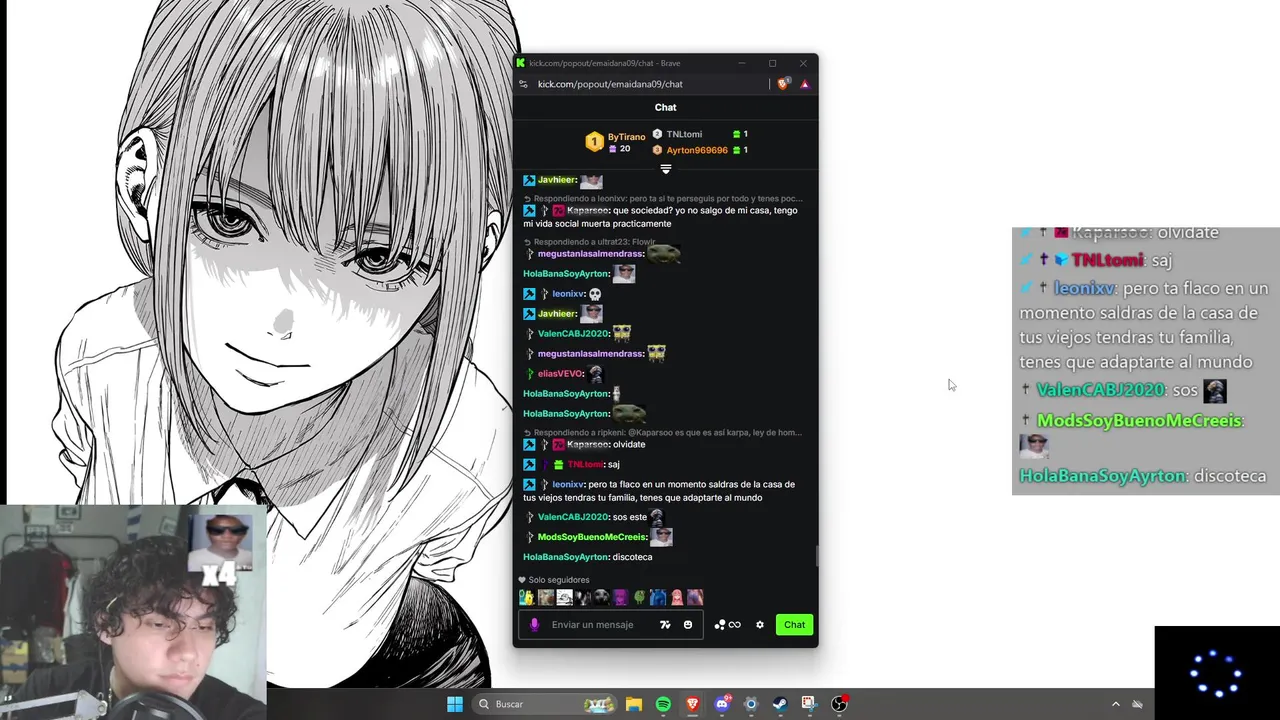This screenshot has width=1280, height=720.
Task: Click username TNLtomi on saj message
Action: (x=585, y=464)
